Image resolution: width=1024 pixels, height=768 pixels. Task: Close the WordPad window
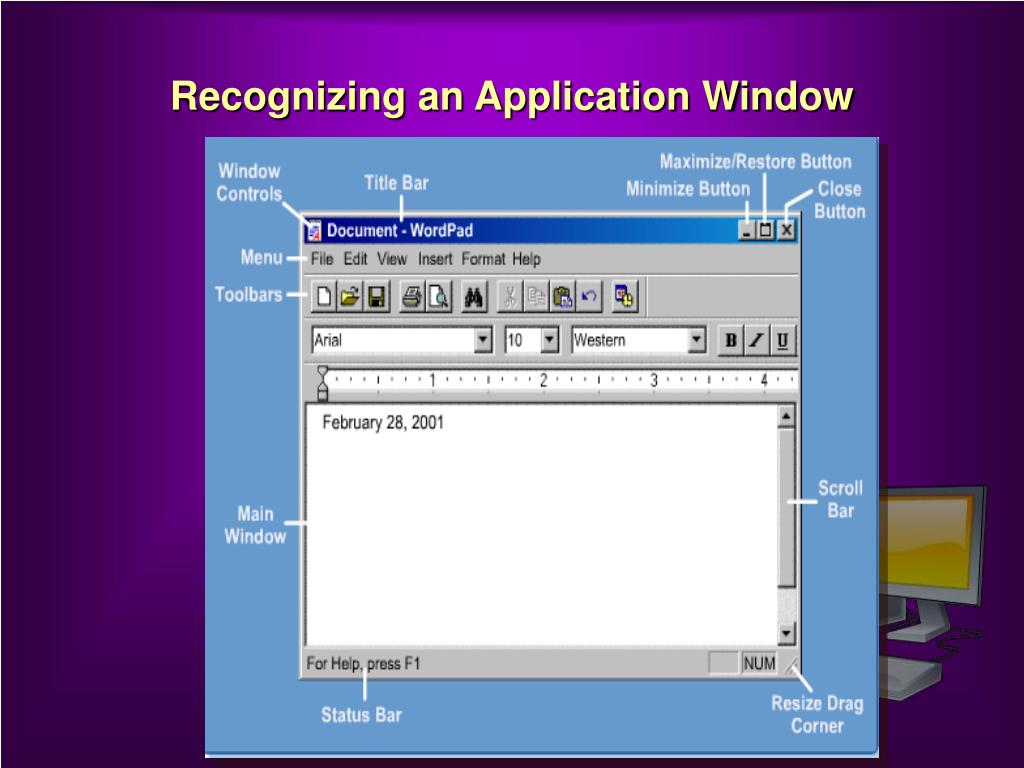coord(787,231)
